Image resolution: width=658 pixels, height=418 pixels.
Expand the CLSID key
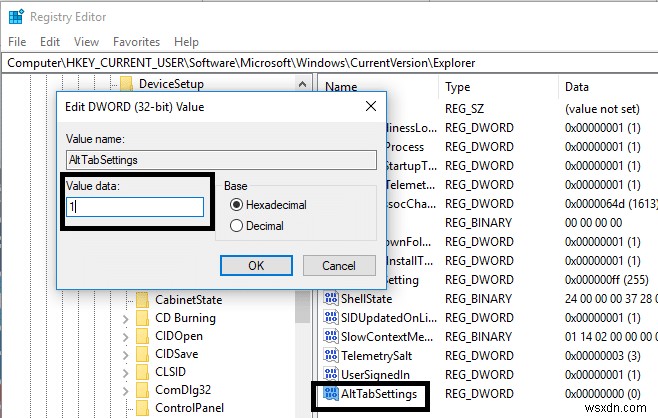point(125,373)
